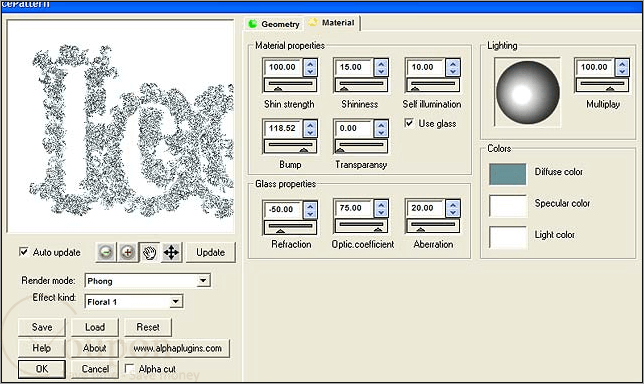Click the Aberration slider

[433, 226]
